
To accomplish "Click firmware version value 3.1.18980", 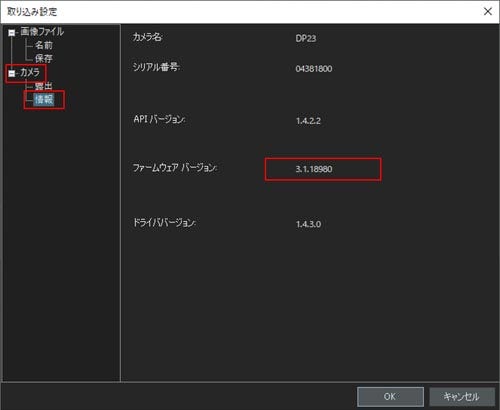I will [314, 169].
